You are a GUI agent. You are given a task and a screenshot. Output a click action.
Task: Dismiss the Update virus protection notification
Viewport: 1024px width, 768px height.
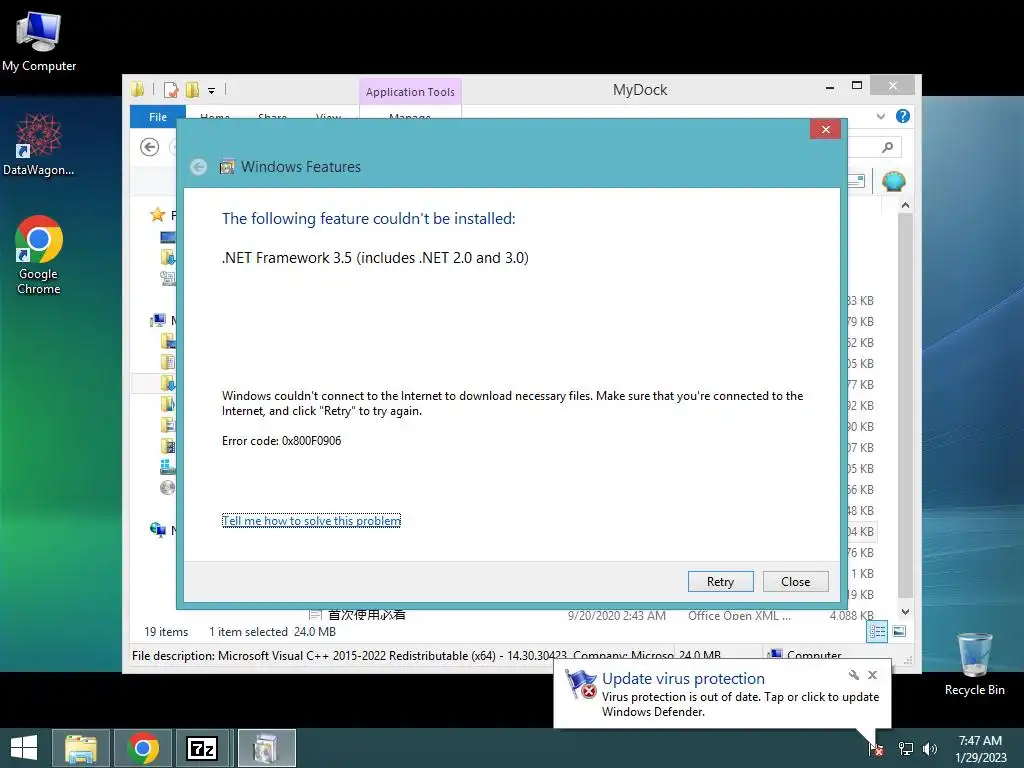(872, 675)
